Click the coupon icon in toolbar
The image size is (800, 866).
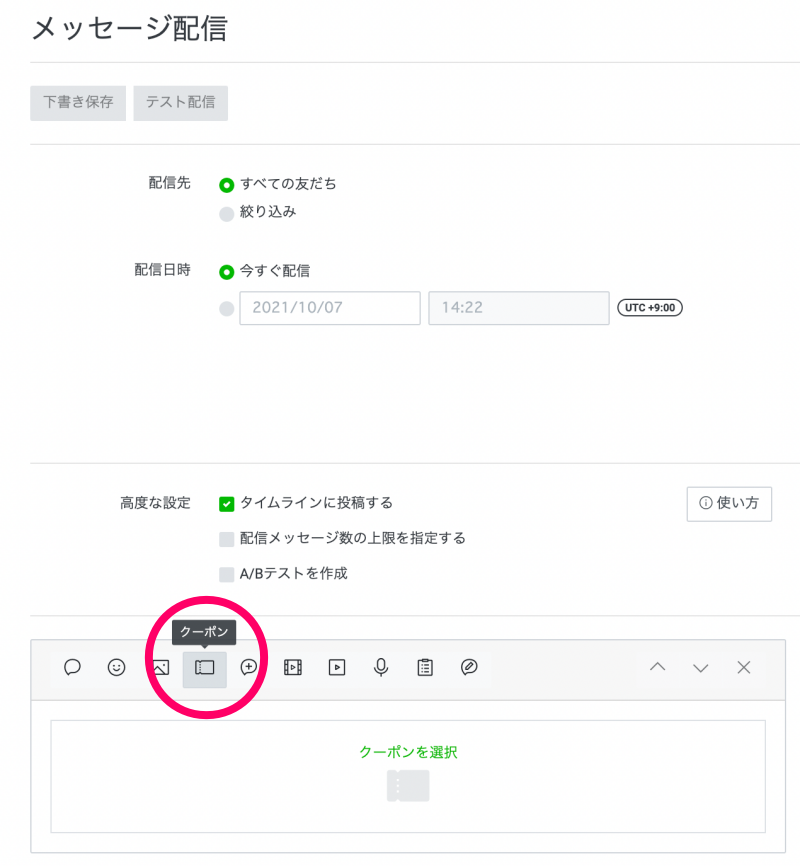pyautogui.click(x=205, y=668)
